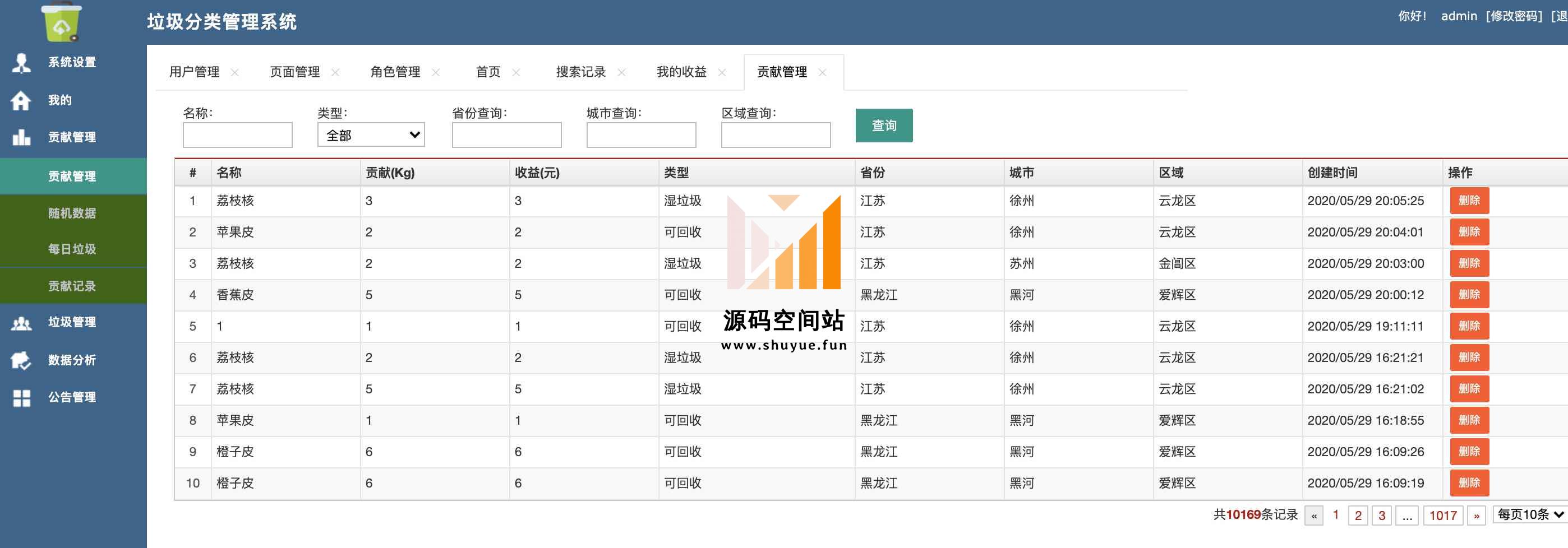
Task: Switch to the 角色管理 tab
Action: (x=395, y=72)
